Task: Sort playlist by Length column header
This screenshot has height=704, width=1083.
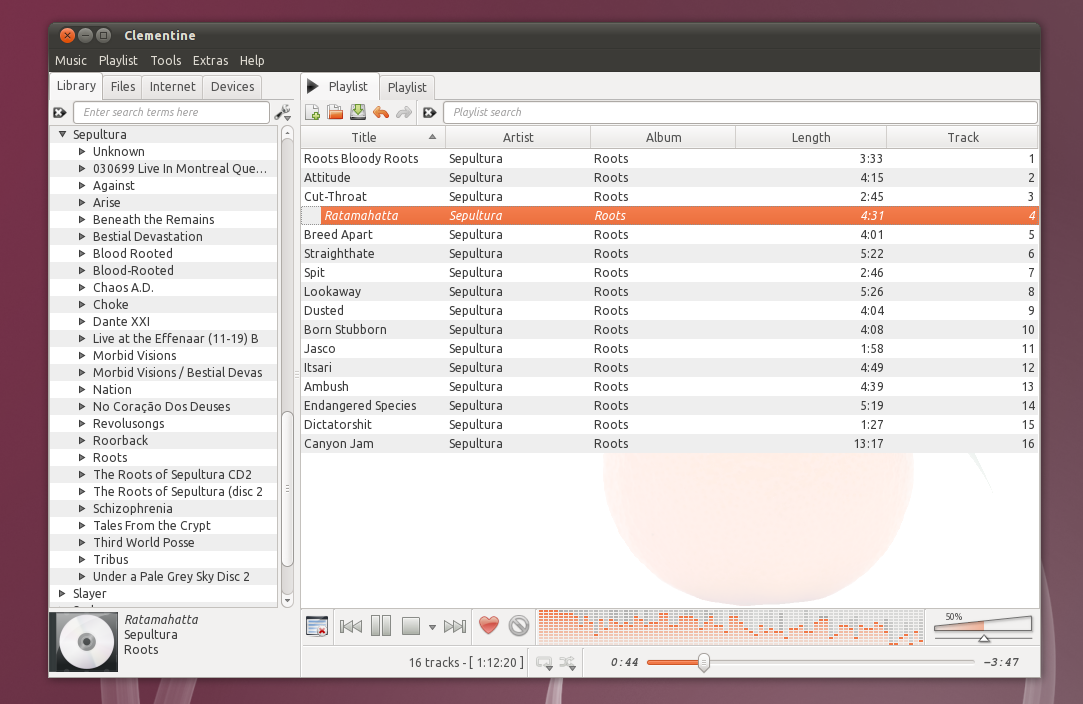Action: [810, 137]
